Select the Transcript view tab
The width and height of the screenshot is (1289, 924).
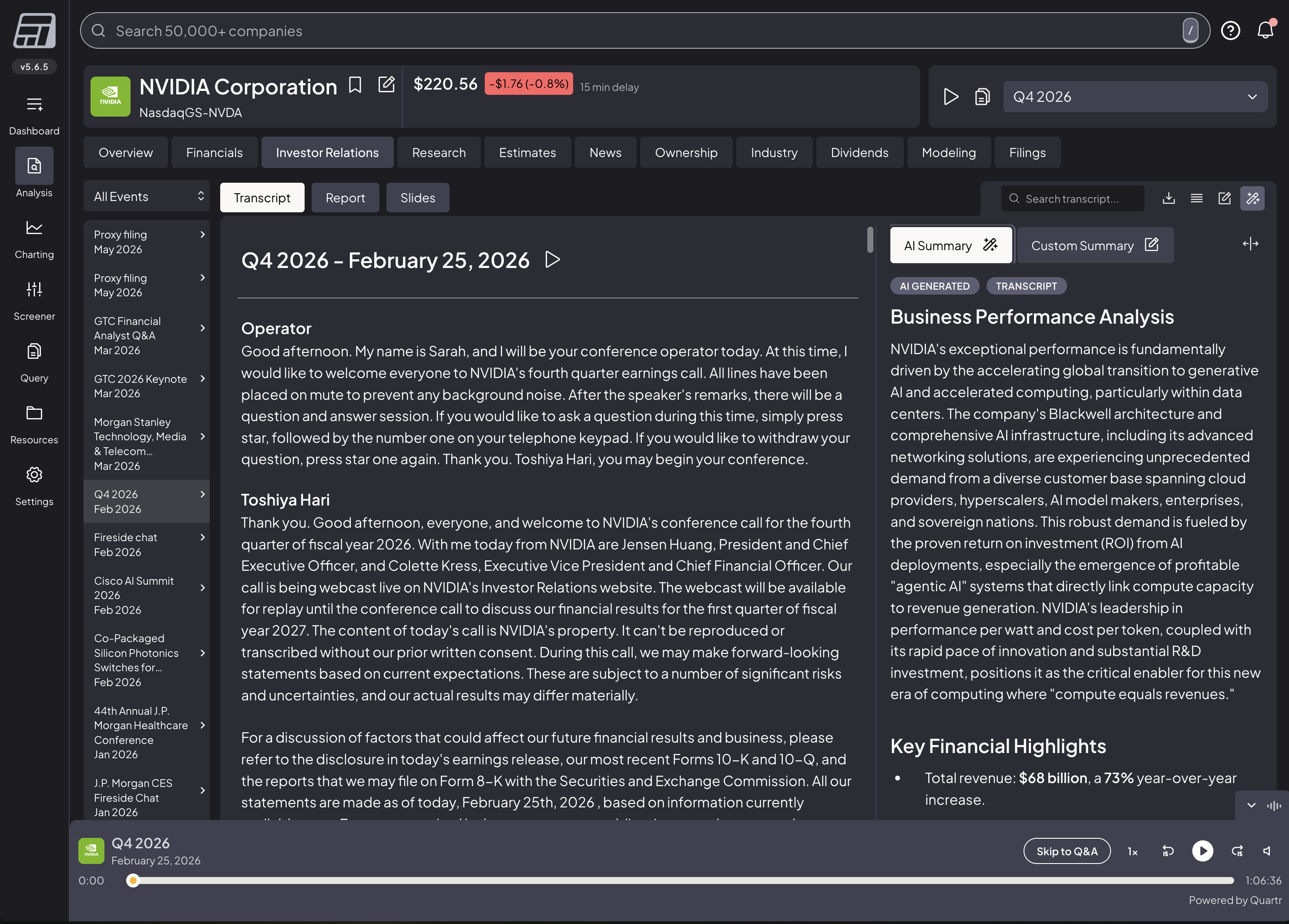coord(262,198)
